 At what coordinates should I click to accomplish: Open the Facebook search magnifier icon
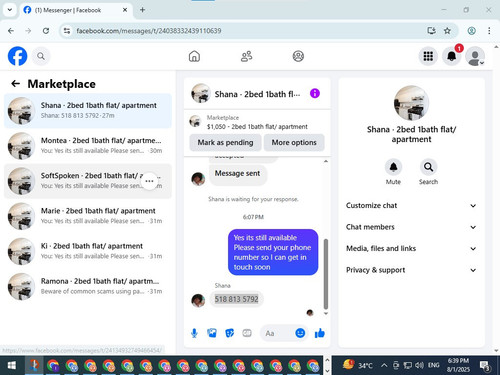pyautogui.click(x=41, y=56)
